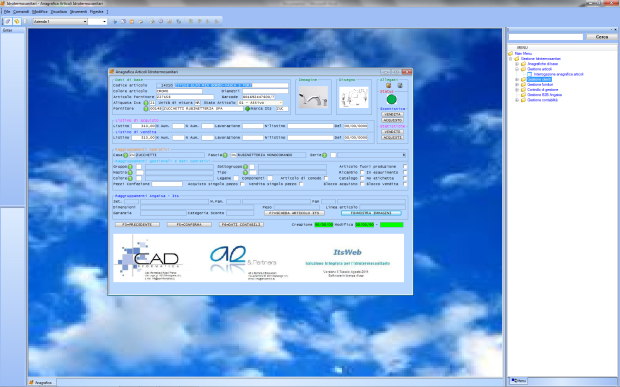
Task: Open the Colore lookup icon in gestionali section
Action: click(x=130, y=178)
